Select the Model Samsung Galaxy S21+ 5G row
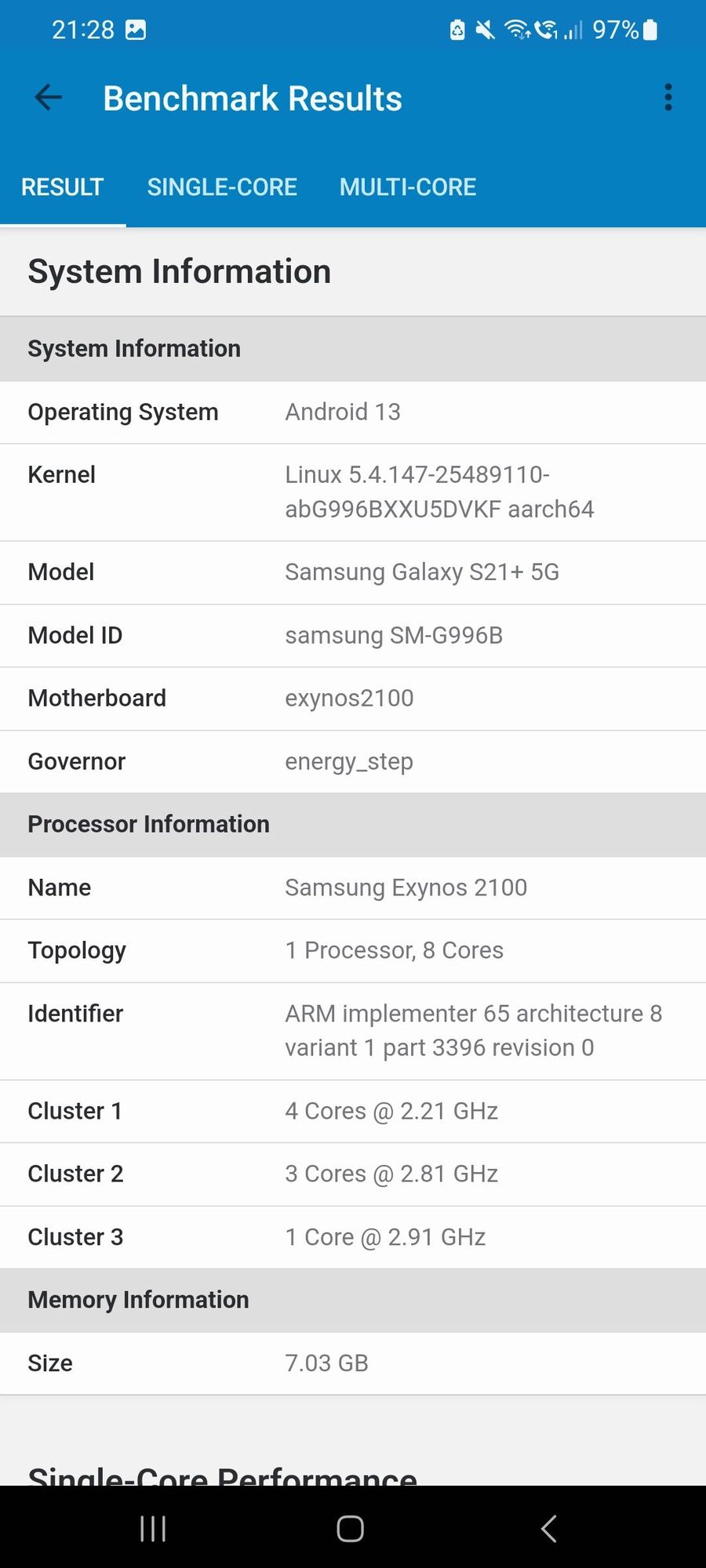Image resolution: width=706 pixels, height=1568 pixels. click(x=353, y=572)
